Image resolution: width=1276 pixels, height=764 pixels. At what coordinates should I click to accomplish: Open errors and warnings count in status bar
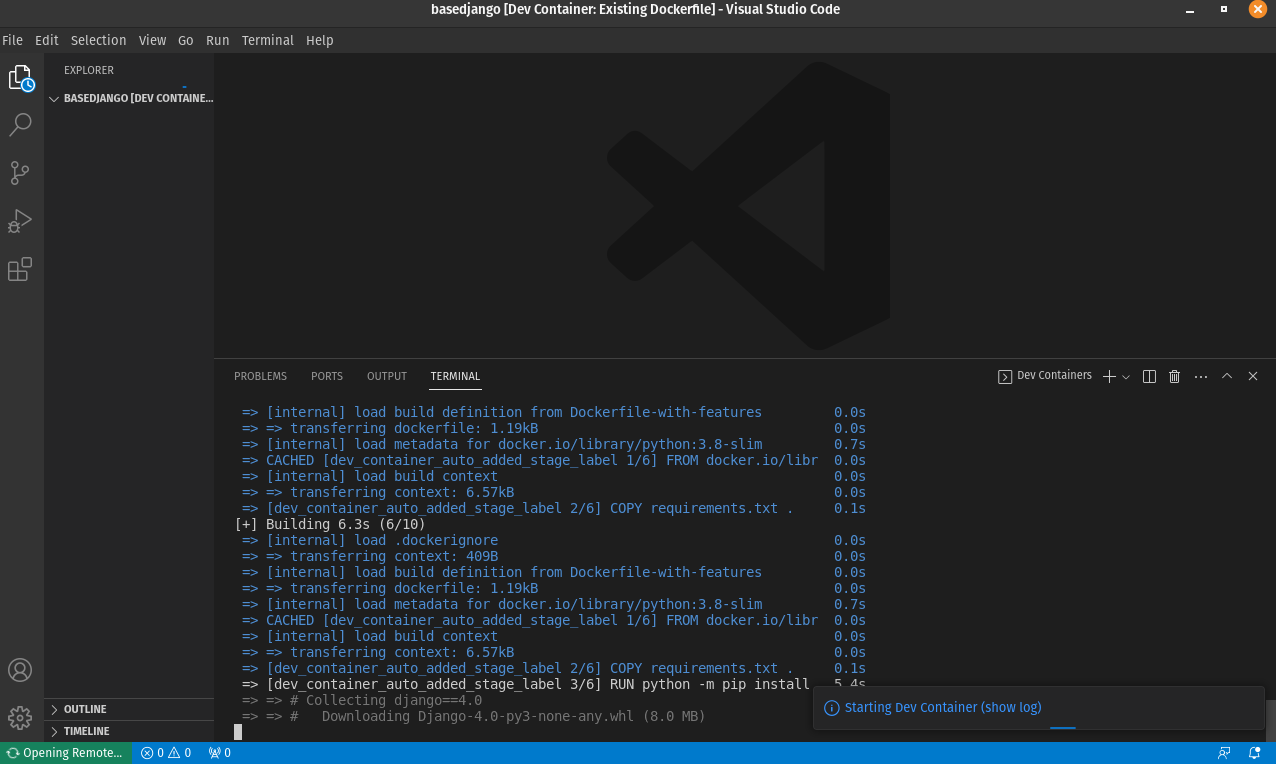(165, 753)
